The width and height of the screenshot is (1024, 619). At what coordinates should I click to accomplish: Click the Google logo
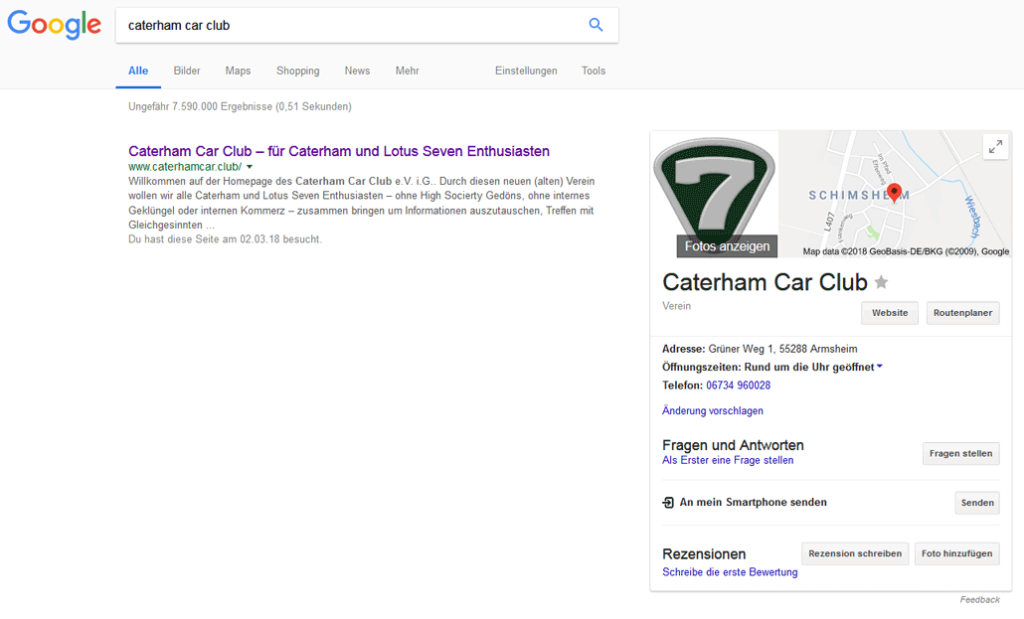pos(54,25)
